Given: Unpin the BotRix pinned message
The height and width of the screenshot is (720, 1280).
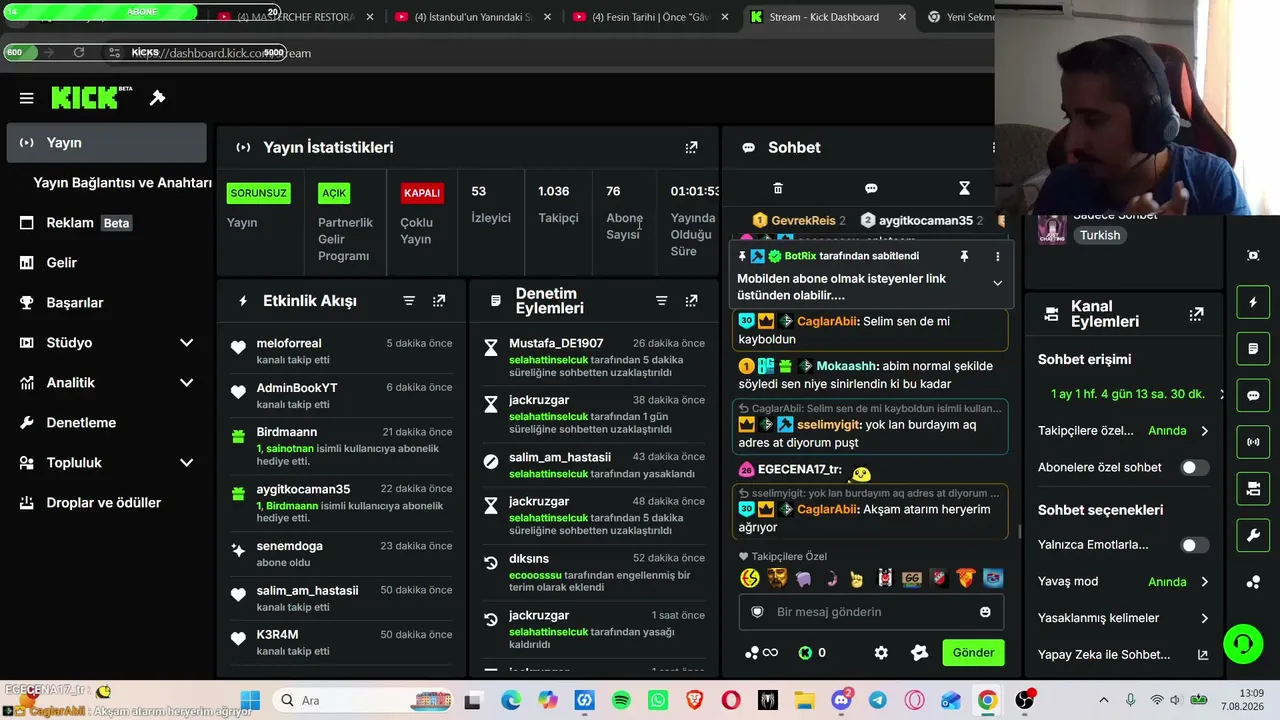Looking at the screenshot, I should 964,256.
